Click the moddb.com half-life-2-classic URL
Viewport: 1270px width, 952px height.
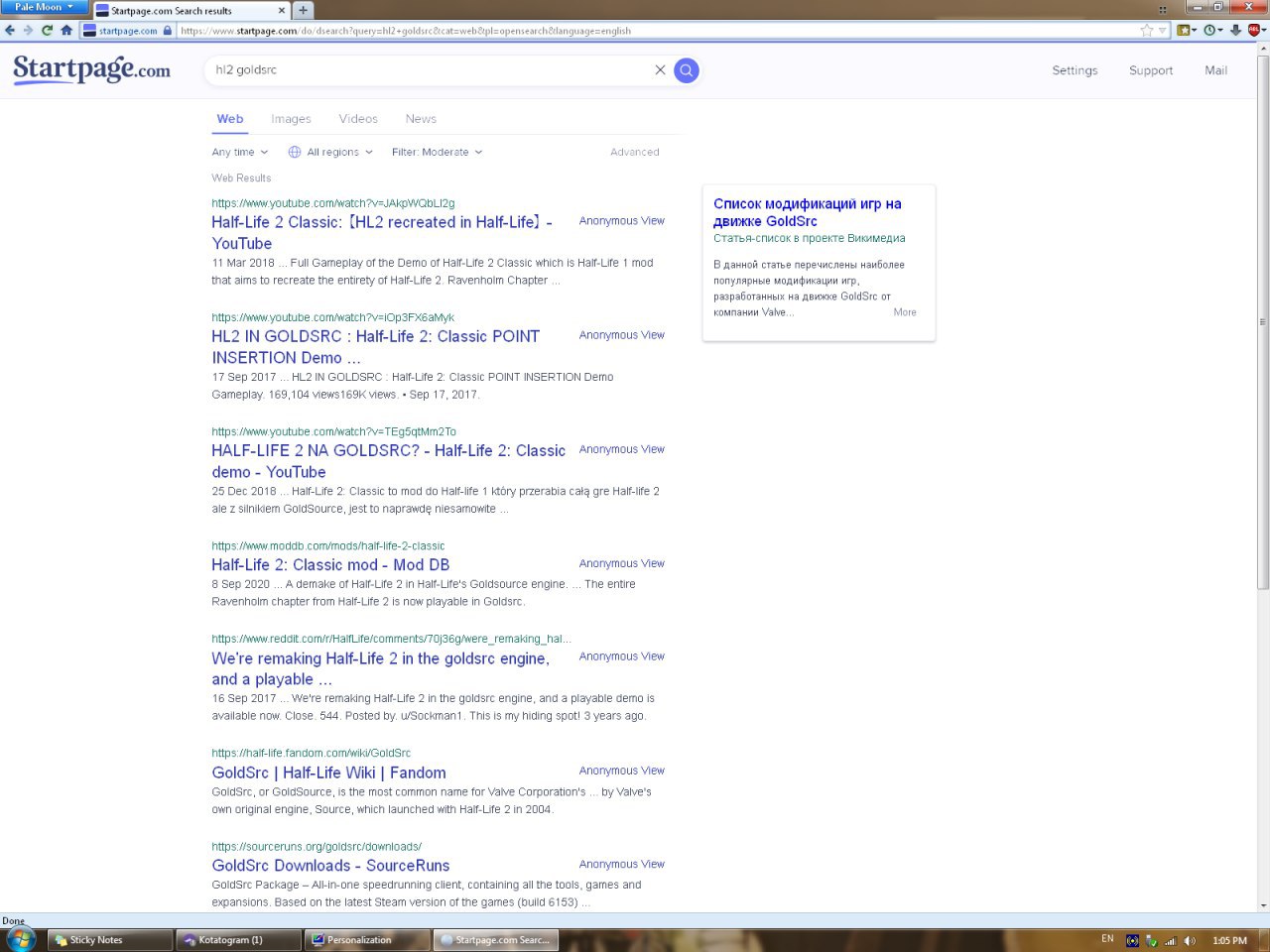(327, 546)
